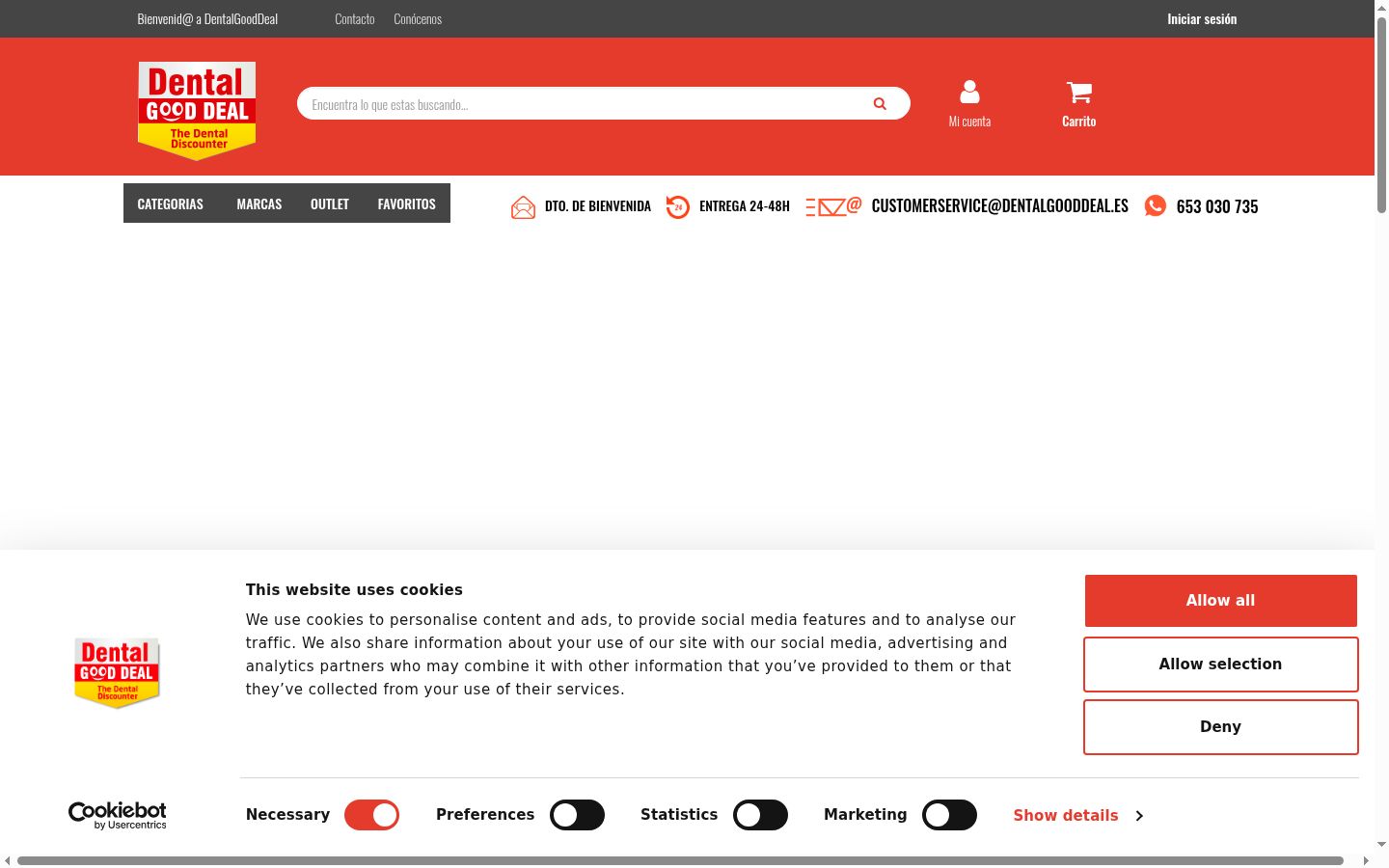The width and height of the screenshot is (1389, 868).
Task: Click the customerservice@dentalgooddeal.es email address
Action: click(1000, 206)
